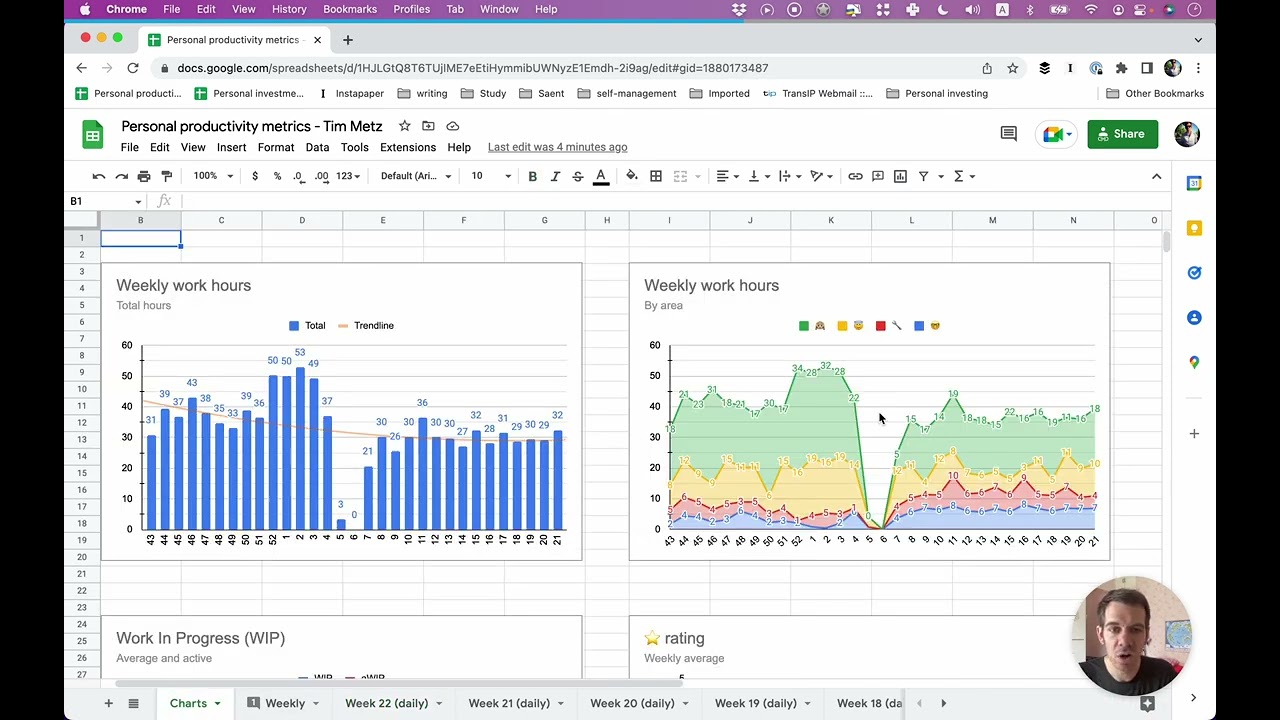The height and width of the screenshot is (720, 1280).
Task: Insert a comment
Action: tap(878, 176)
